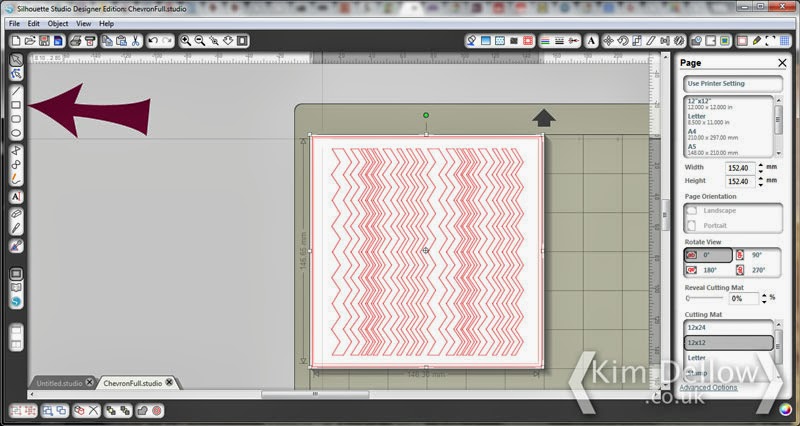Pick the Draw a Line tool
The image size is (800, 426).
(x=16, y=91)
